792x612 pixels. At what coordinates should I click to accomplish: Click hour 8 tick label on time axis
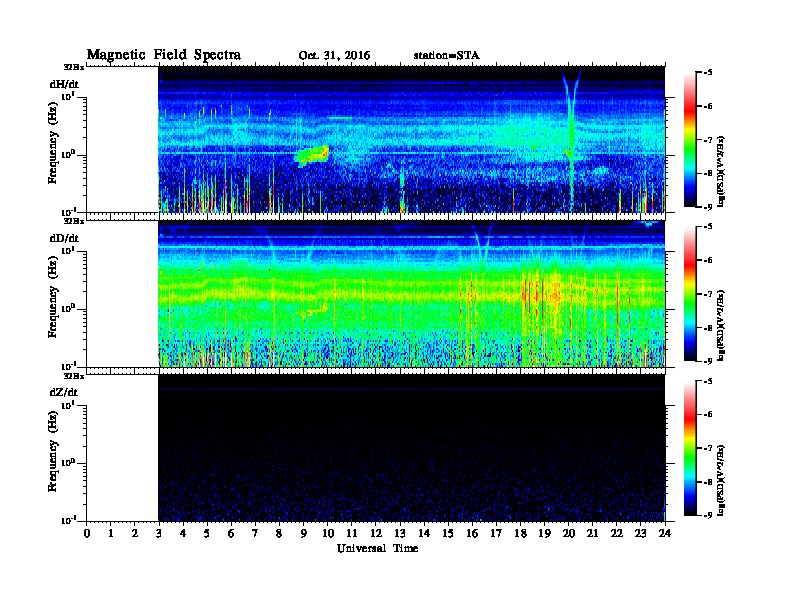pyautogui.click(x=279, y=534)
